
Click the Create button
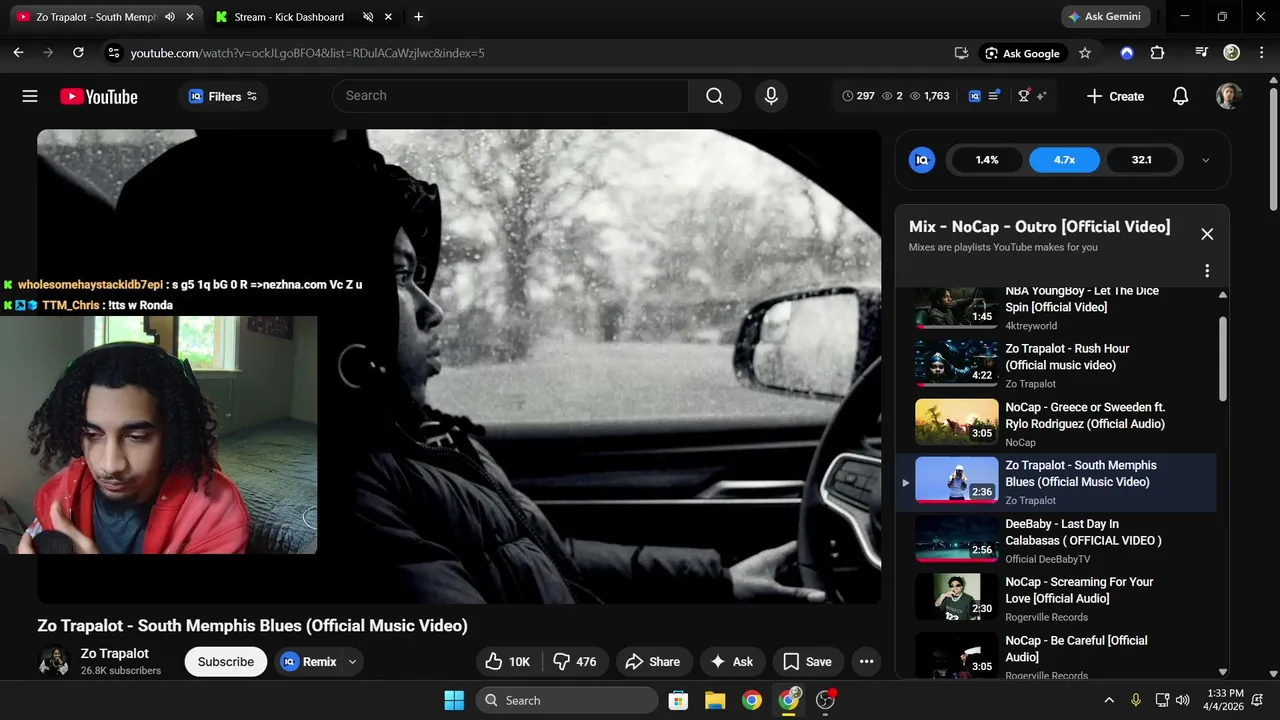coord(1115,96)
